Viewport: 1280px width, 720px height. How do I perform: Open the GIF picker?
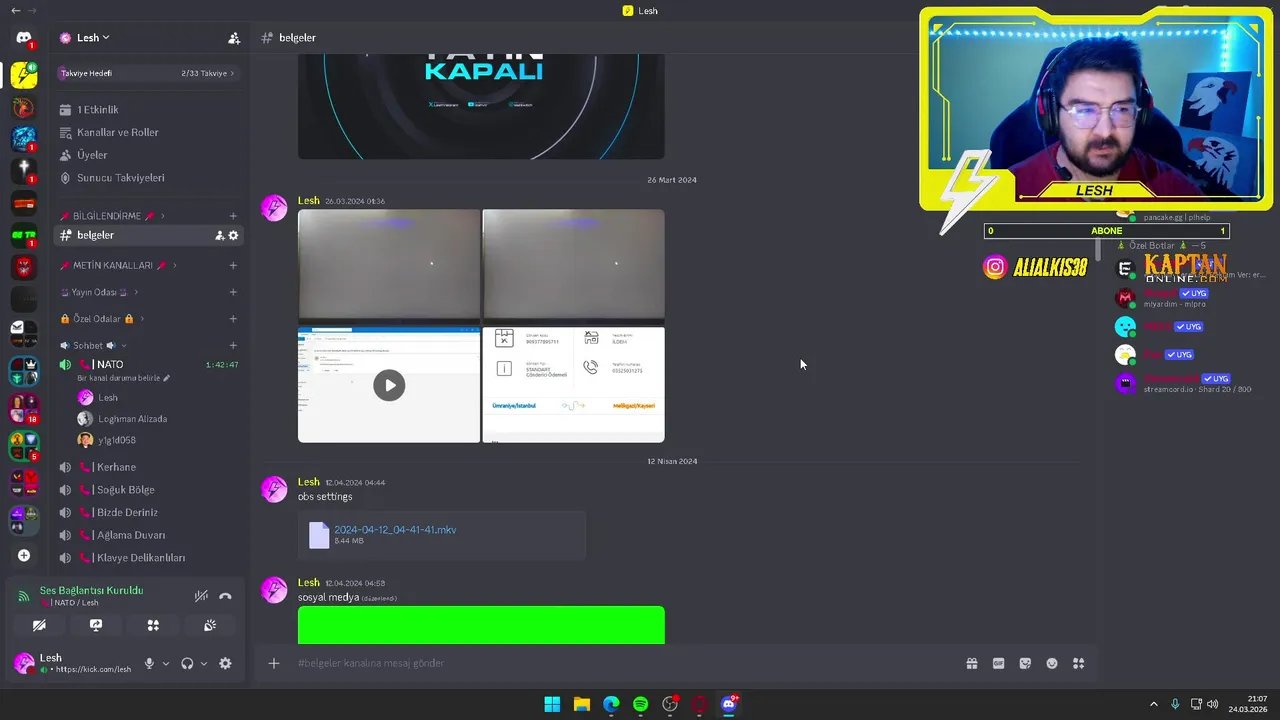pyautogui.click(x=998, y=663)
